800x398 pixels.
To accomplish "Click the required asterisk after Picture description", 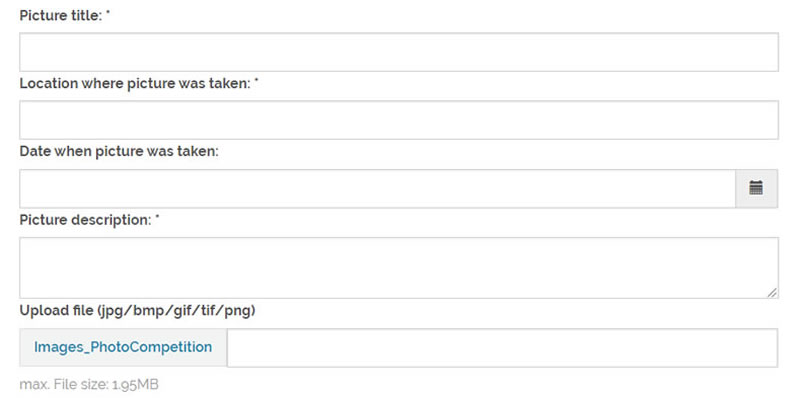I will click(157, 218).
